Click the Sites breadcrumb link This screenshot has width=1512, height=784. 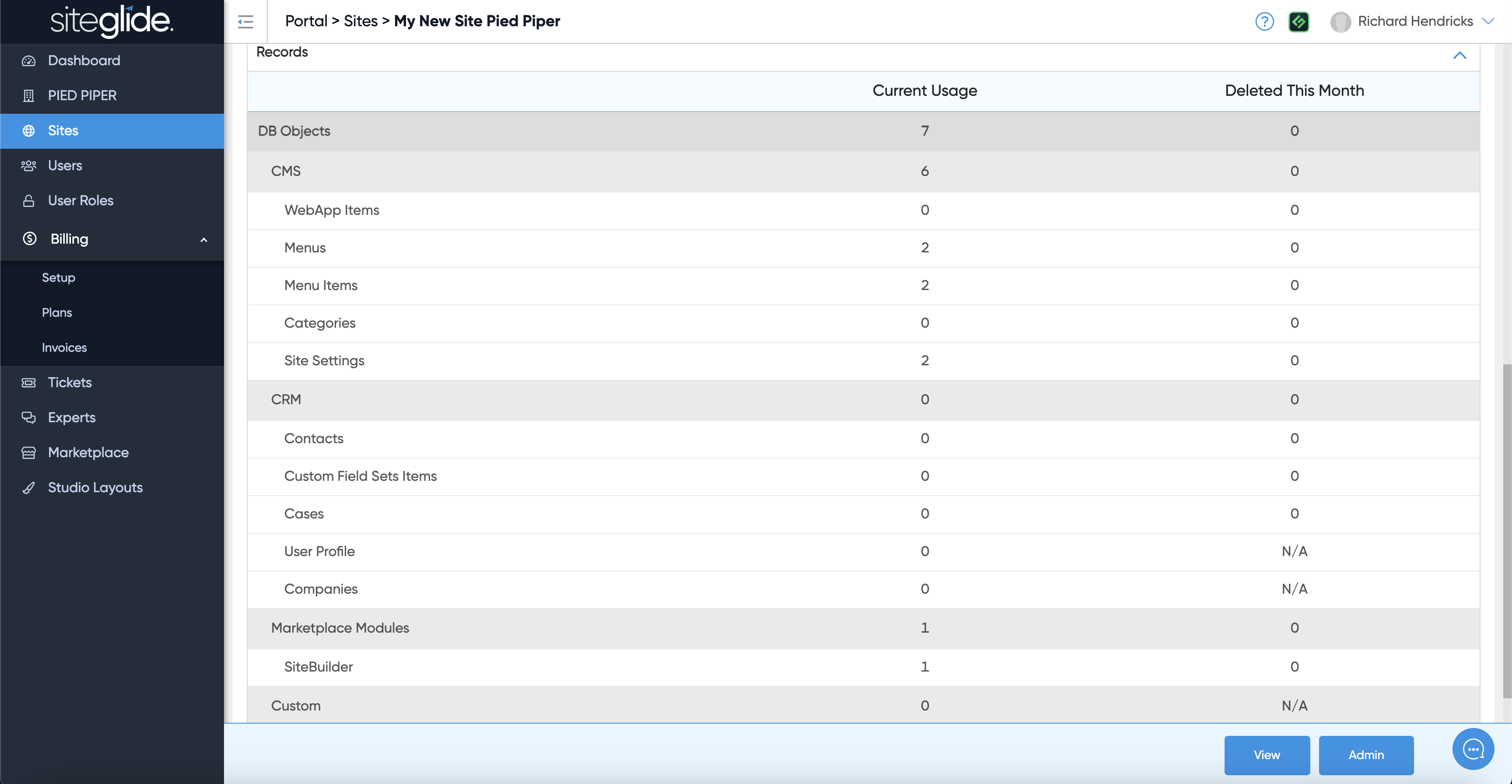(360, 21)
